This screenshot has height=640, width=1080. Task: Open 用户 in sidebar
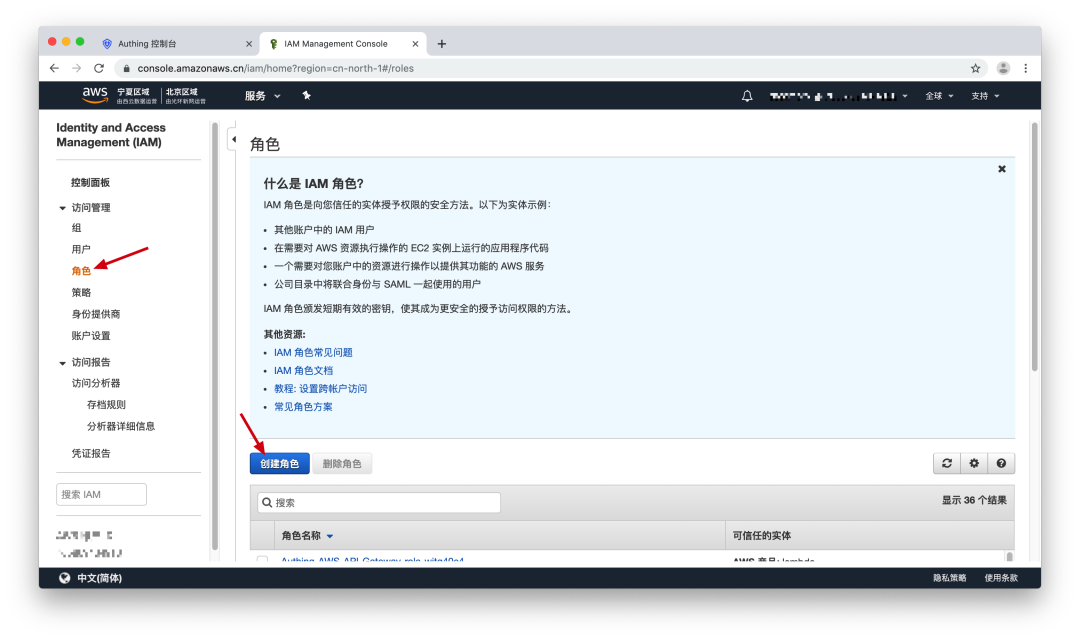[x=81, y=249]
